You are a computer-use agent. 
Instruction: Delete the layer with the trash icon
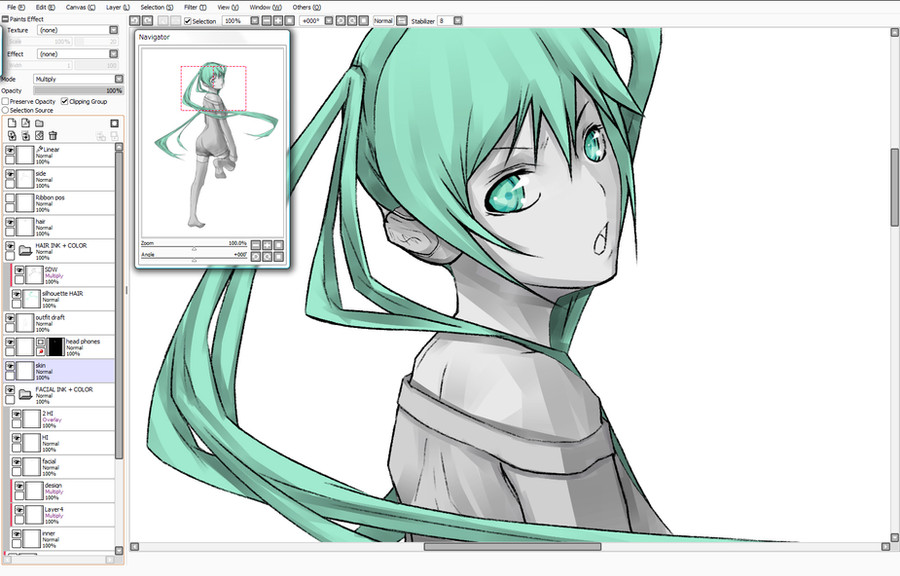(x=53, y=135)
